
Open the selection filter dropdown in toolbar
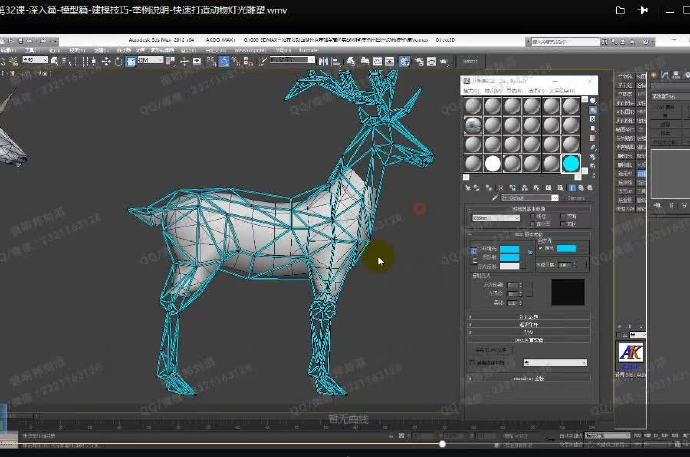(x=35, y=59)
